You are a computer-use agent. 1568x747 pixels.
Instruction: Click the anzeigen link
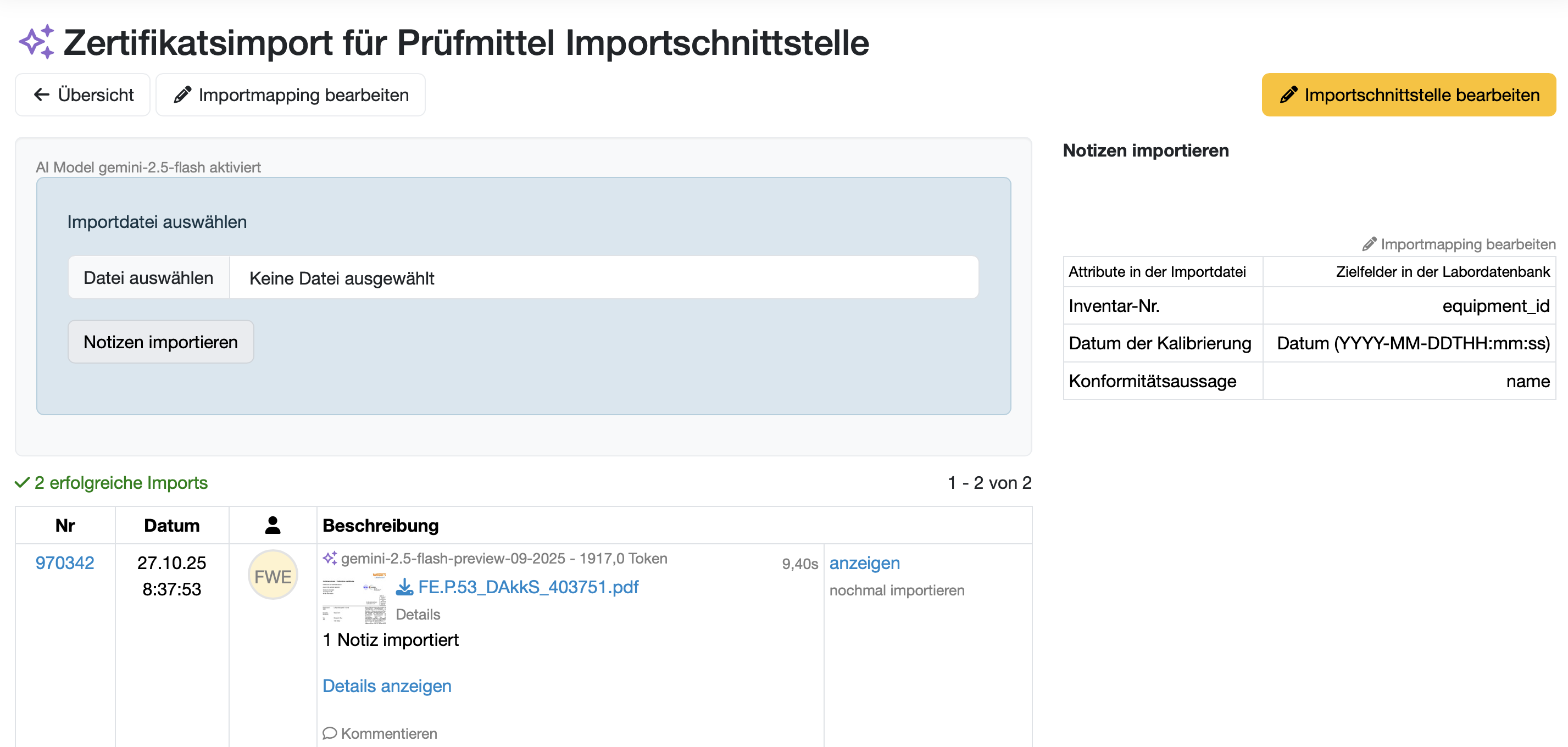coord(864,562)
